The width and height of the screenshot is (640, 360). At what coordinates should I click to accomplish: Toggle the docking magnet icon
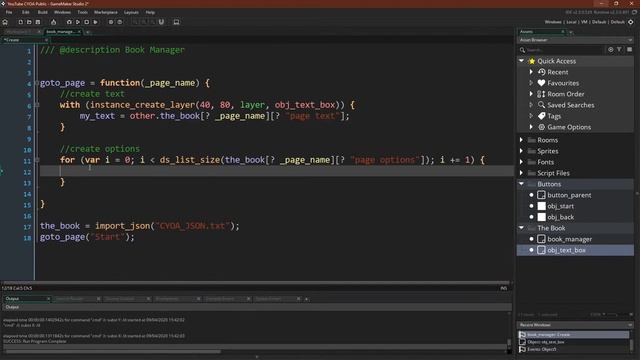tap(161, 22)
